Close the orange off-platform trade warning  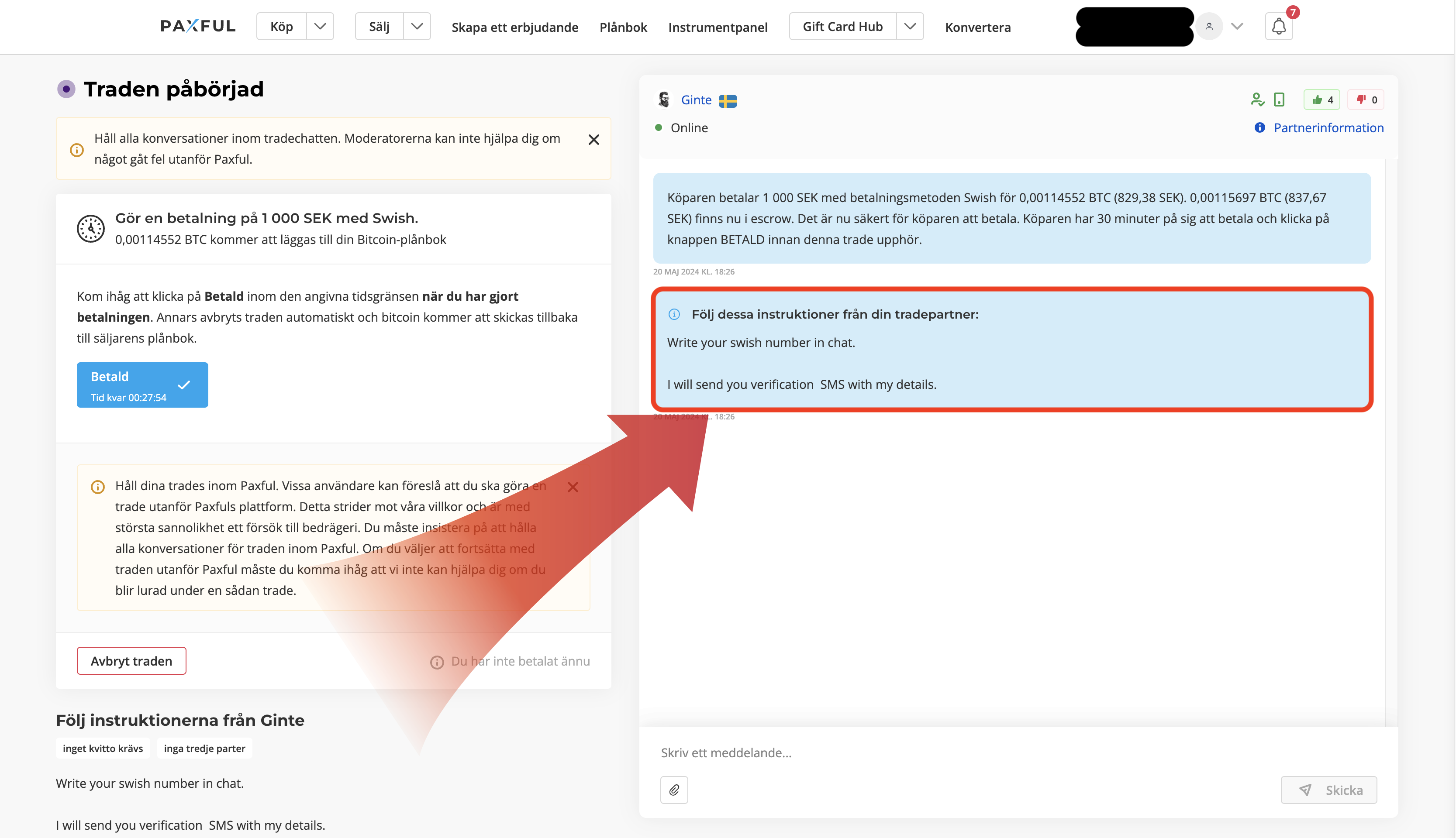click(572, 487)
